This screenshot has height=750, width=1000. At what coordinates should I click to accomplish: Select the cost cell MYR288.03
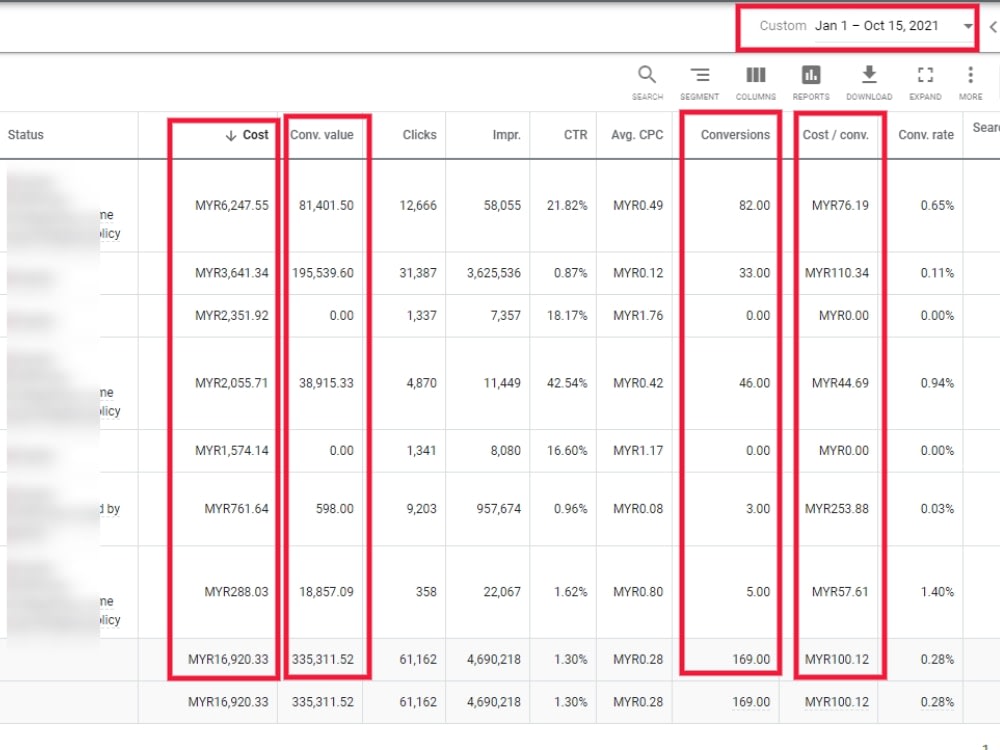click(236, 592)
